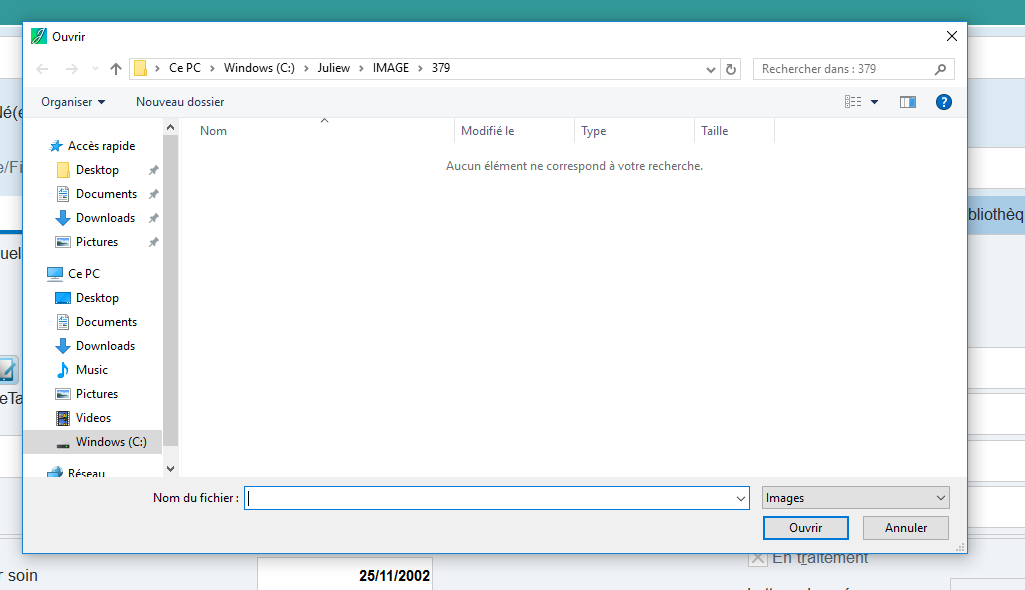Toggle the preview pane icon
The height and width of the screenshot is (590, 1025).
[907, 102]
